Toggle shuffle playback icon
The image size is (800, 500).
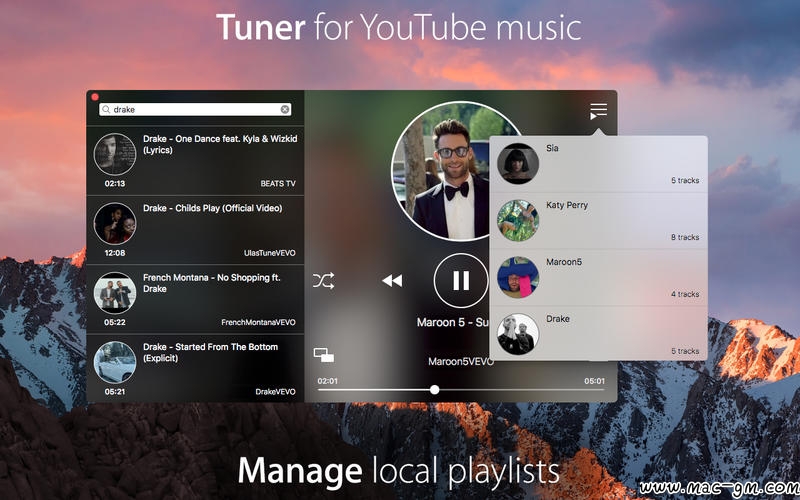tap(323, 281)
